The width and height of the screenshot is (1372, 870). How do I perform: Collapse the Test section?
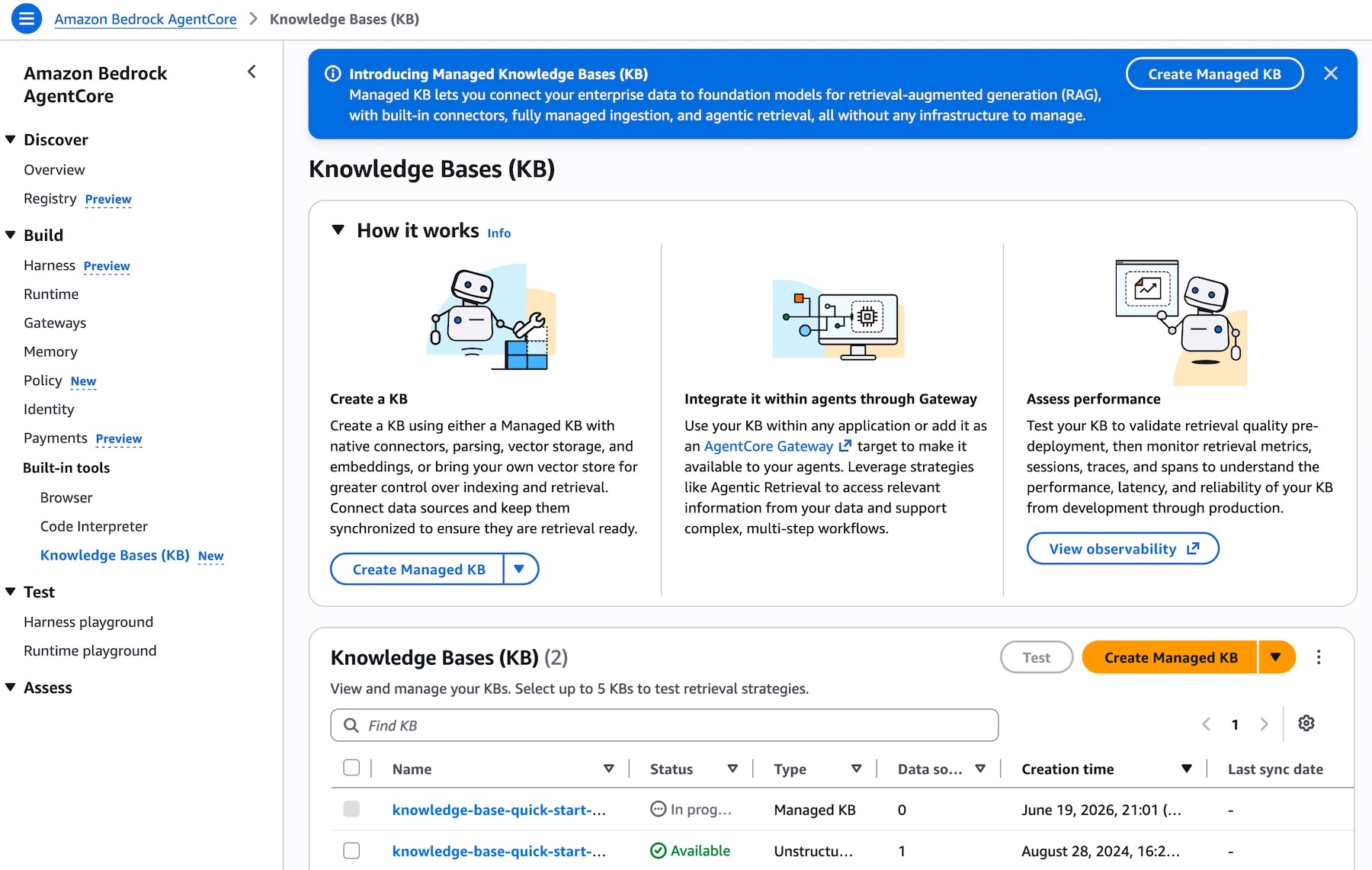[11, 592]
